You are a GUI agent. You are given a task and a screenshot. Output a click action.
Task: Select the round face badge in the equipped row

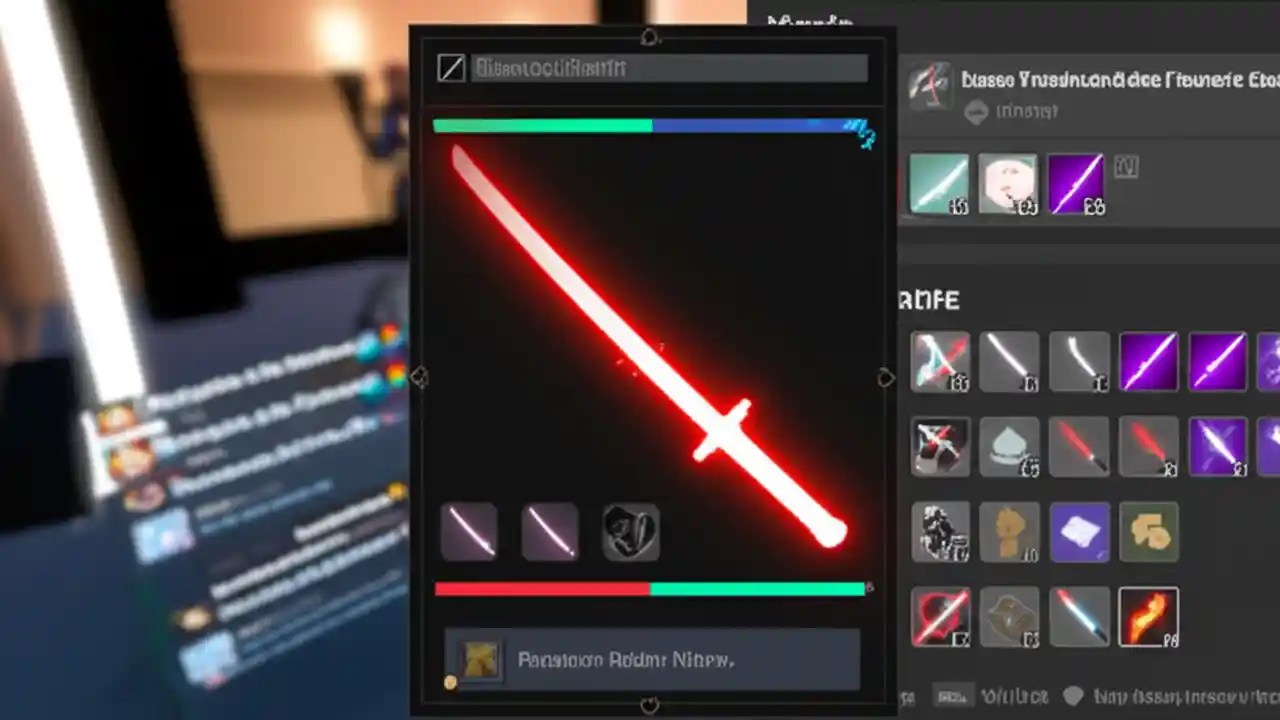(1010, 182)
